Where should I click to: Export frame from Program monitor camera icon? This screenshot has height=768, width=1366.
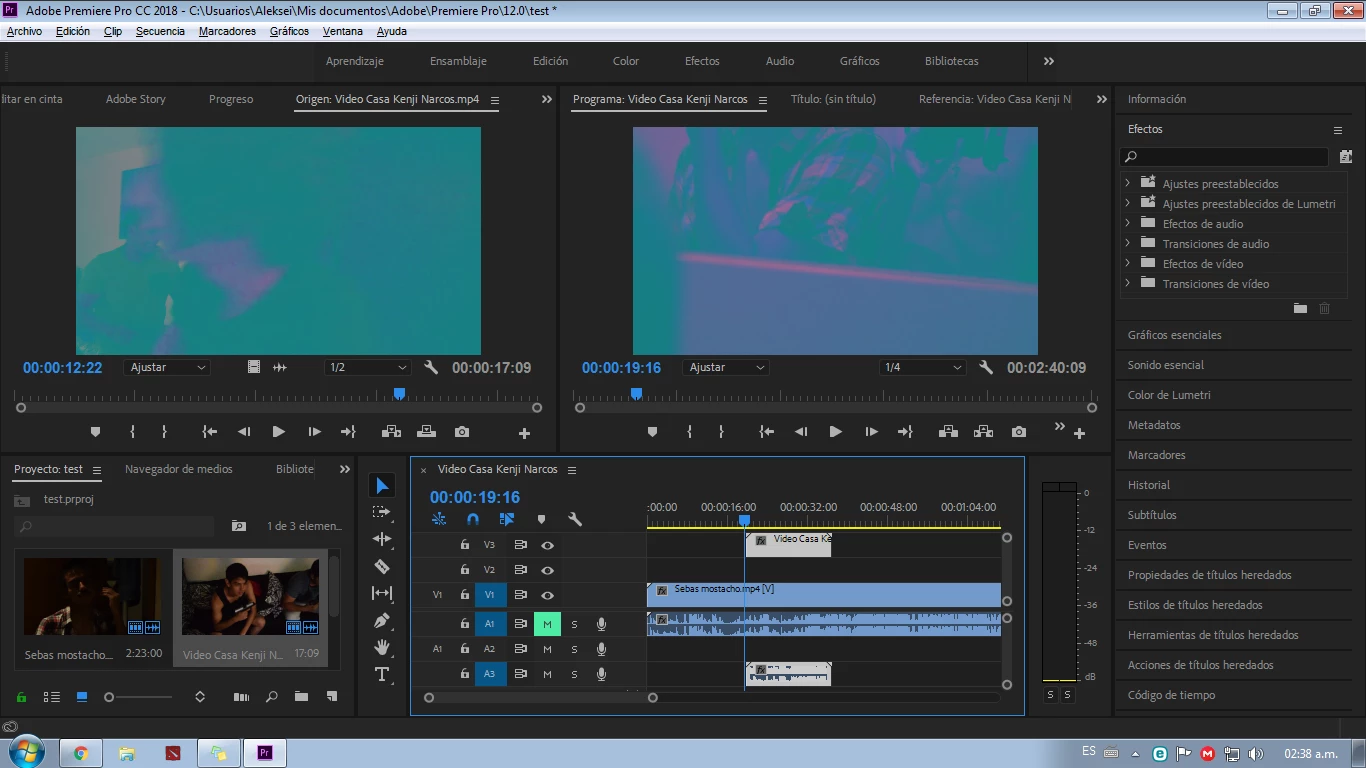[1018, 432]
